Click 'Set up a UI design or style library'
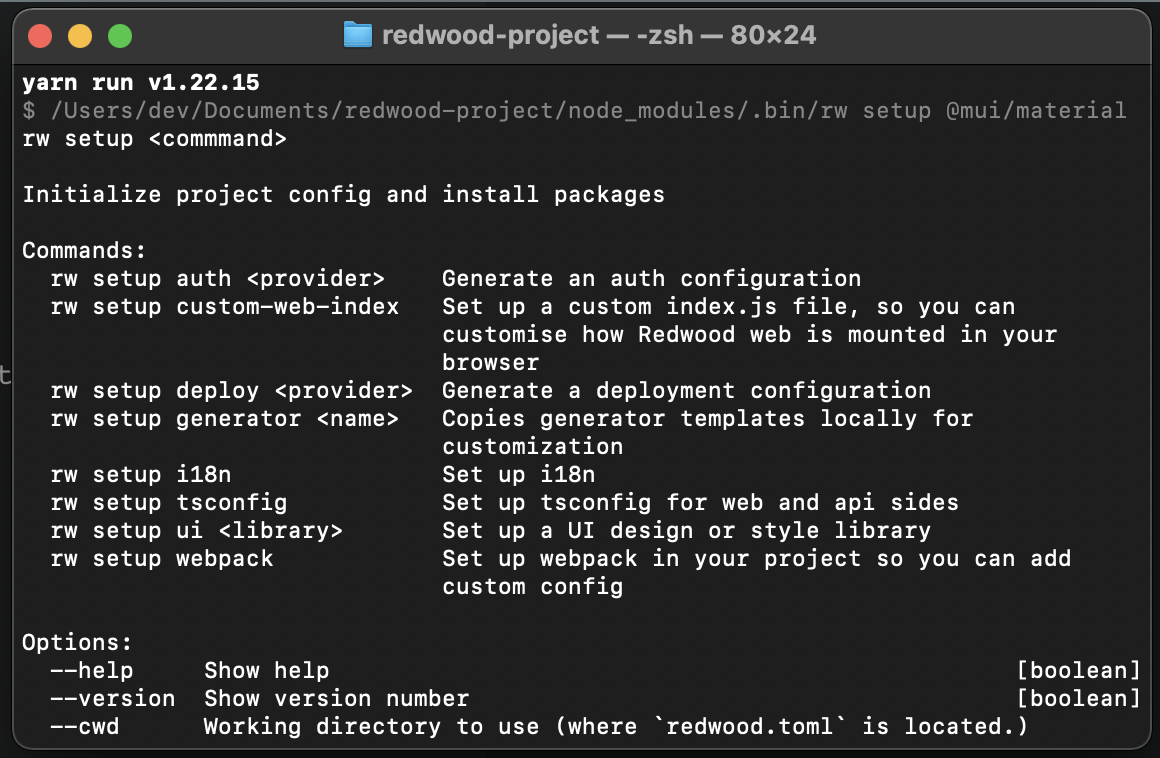The image size is (1160, 758). [687, 531]
